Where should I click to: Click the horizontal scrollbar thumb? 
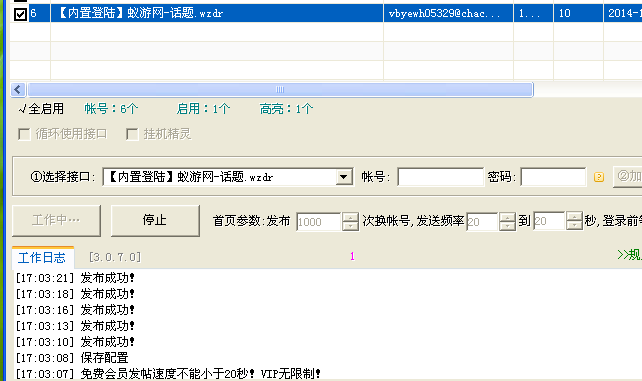[280, 90]
